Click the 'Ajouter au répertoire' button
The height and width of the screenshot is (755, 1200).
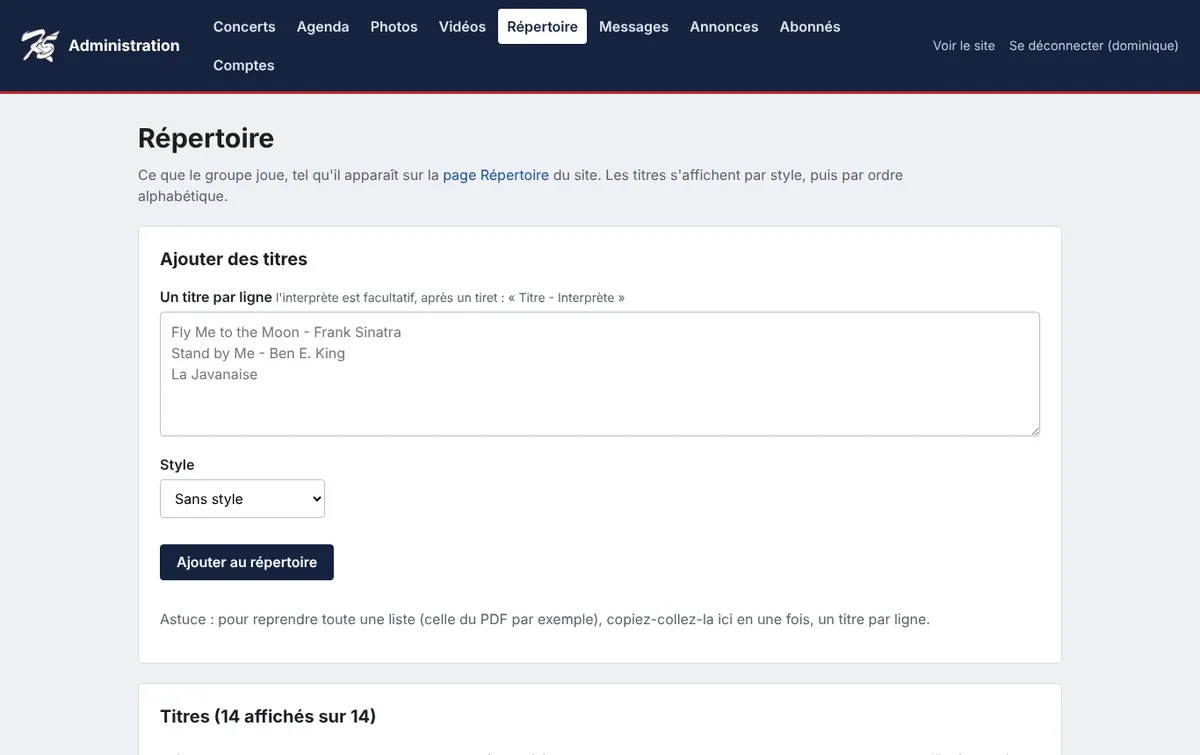tap(247, 562)
